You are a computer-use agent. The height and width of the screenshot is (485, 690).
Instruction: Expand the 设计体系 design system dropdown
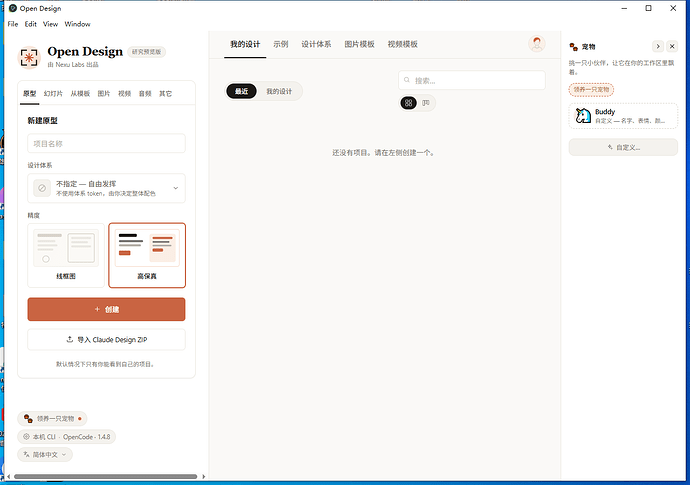click(x=106, y=188)
